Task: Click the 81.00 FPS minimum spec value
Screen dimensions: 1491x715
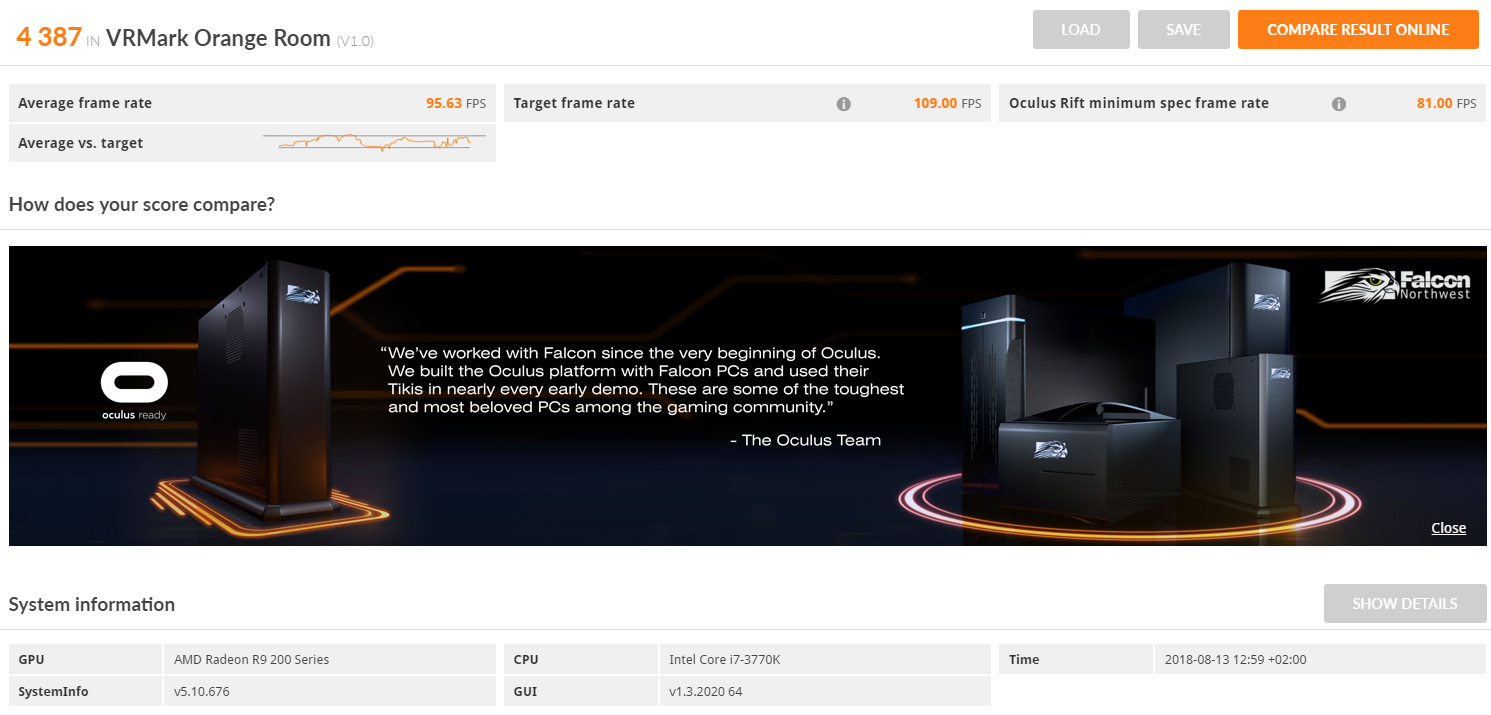Action: pos(1446,103)
